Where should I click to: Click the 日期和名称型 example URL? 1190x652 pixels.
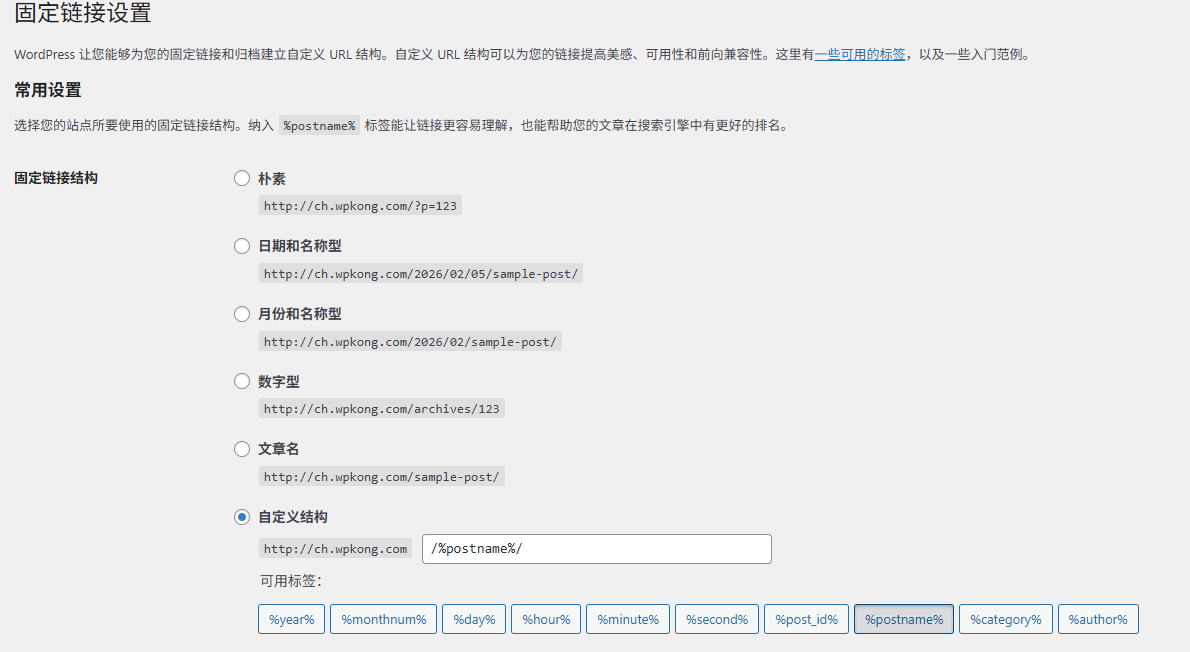(x=420, y=272)
